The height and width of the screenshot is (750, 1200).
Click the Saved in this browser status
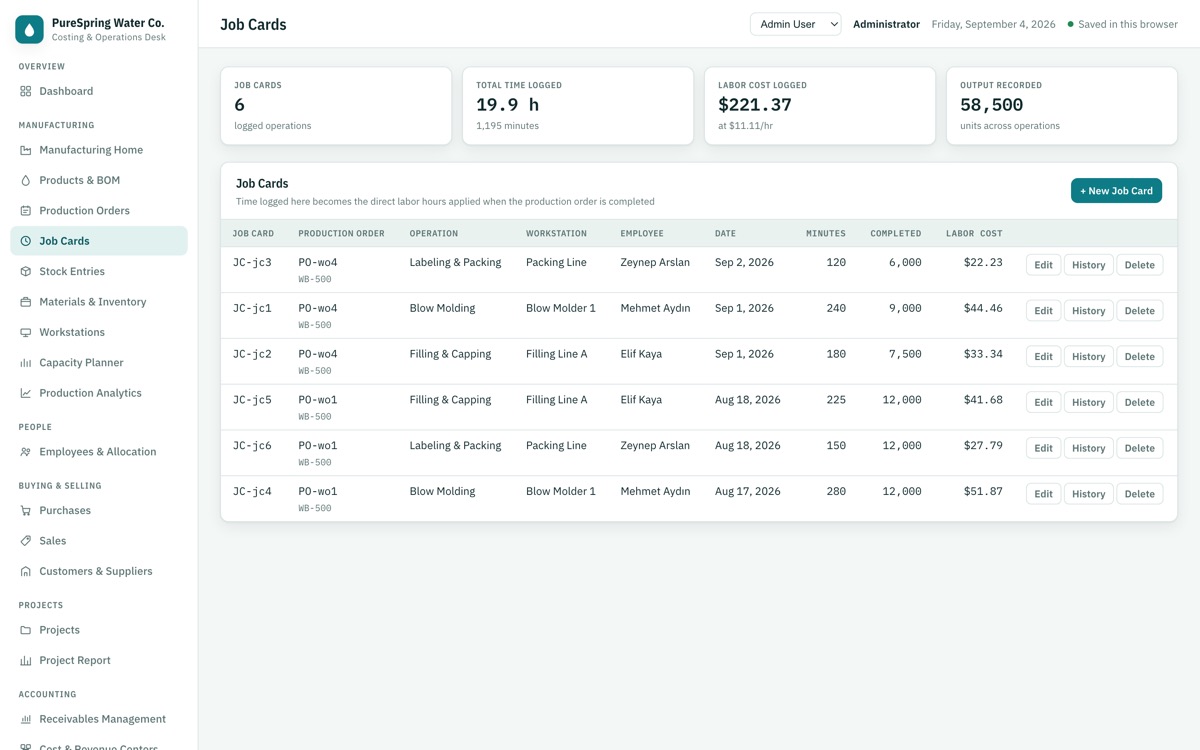1123,24
